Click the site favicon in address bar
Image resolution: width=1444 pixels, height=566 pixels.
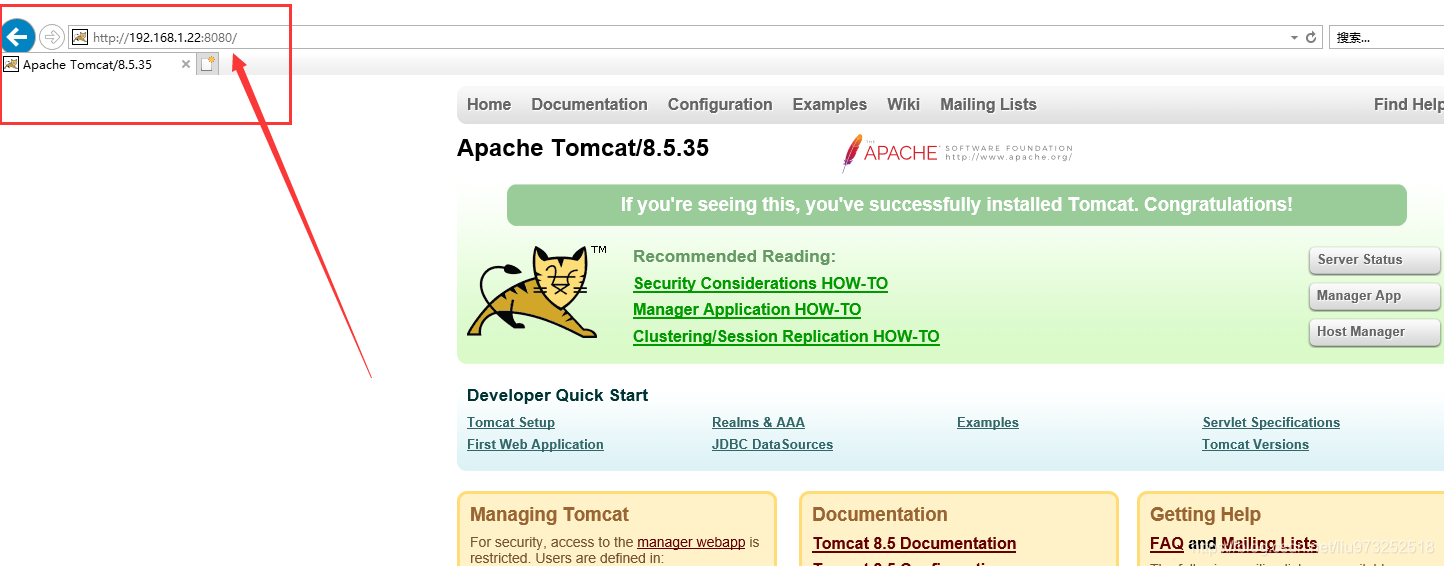[80, 37]
